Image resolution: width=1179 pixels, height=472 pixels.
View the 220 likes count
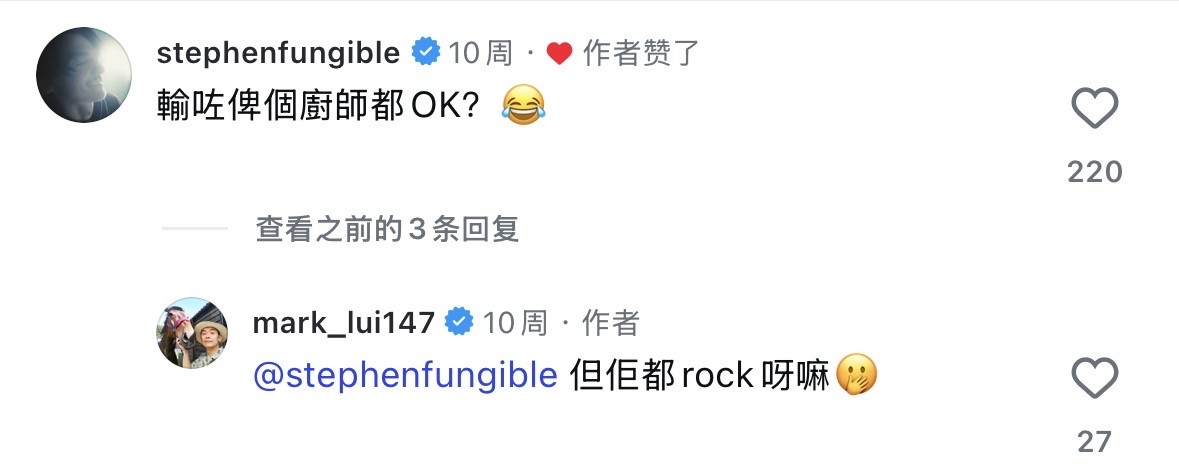[1094, 172]
